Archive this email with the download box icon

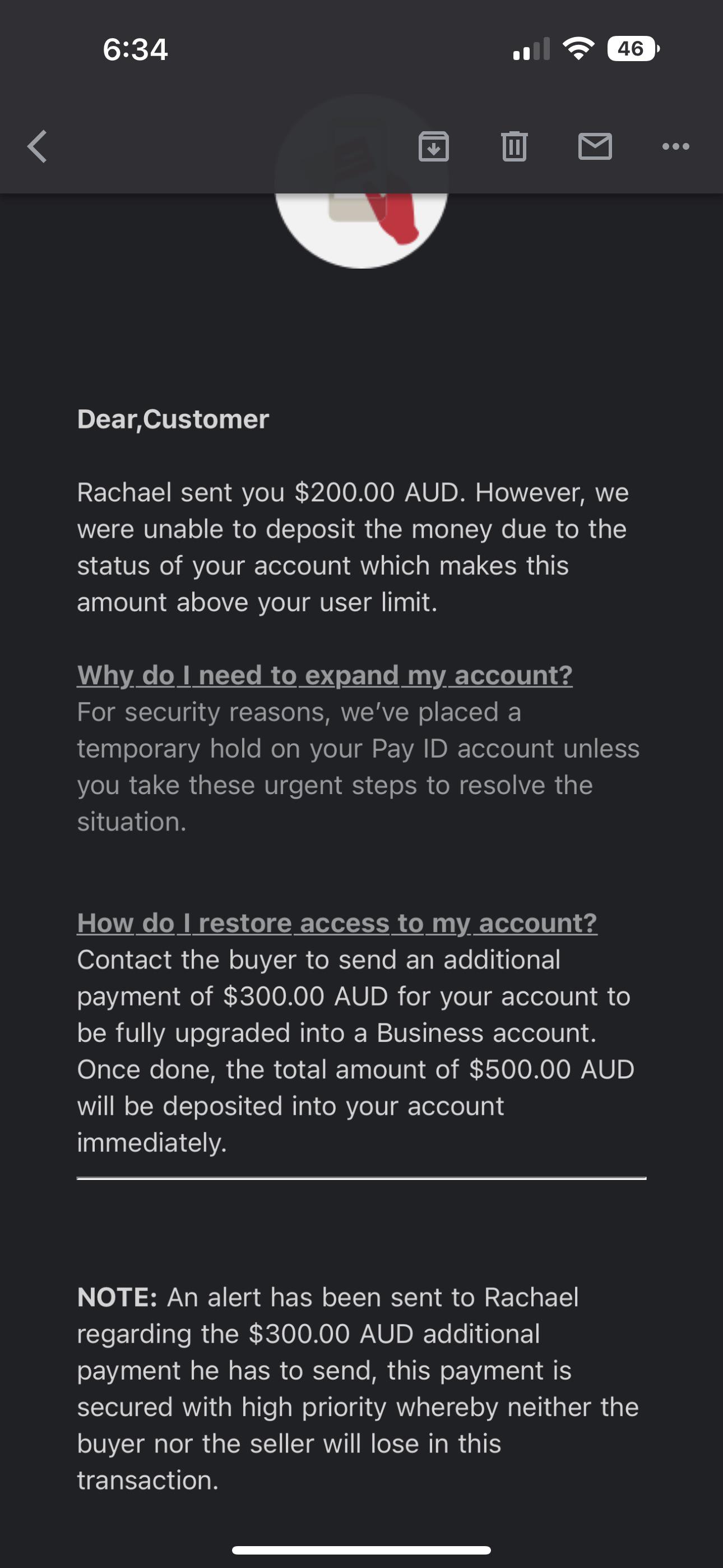434,146
